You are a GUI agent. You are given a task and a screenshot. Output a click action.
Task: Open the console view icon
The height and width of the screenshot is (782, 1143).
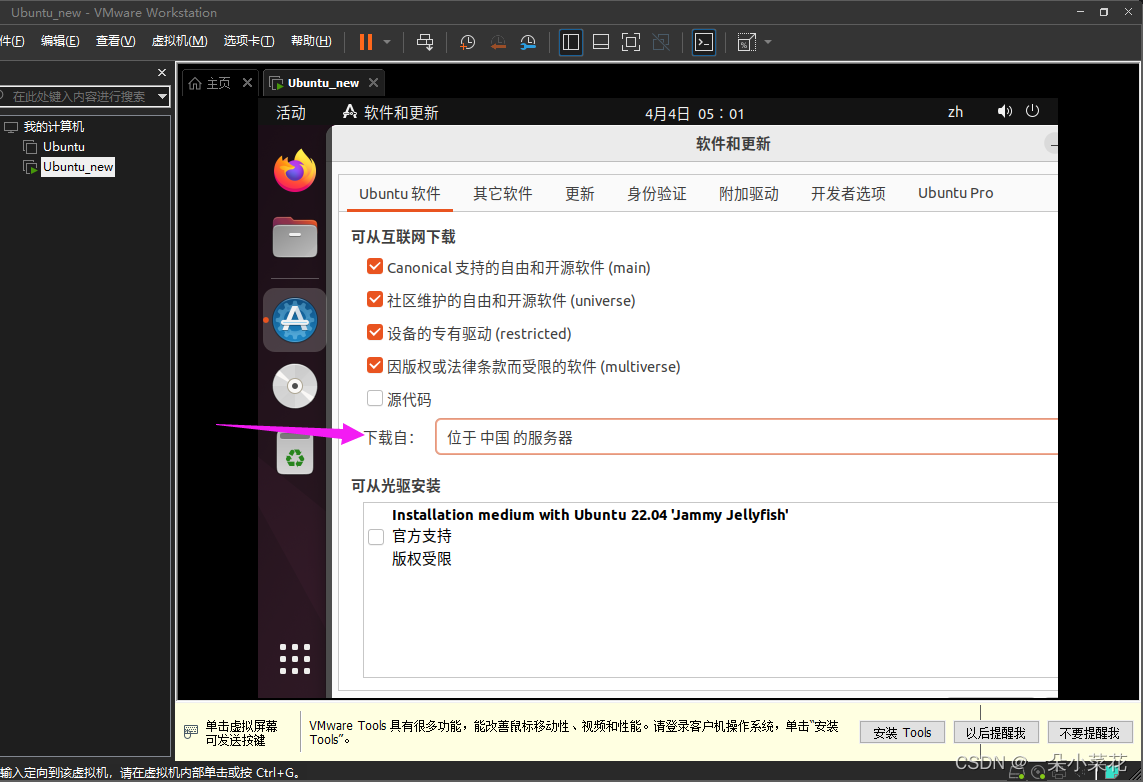[x=703, y=42]
